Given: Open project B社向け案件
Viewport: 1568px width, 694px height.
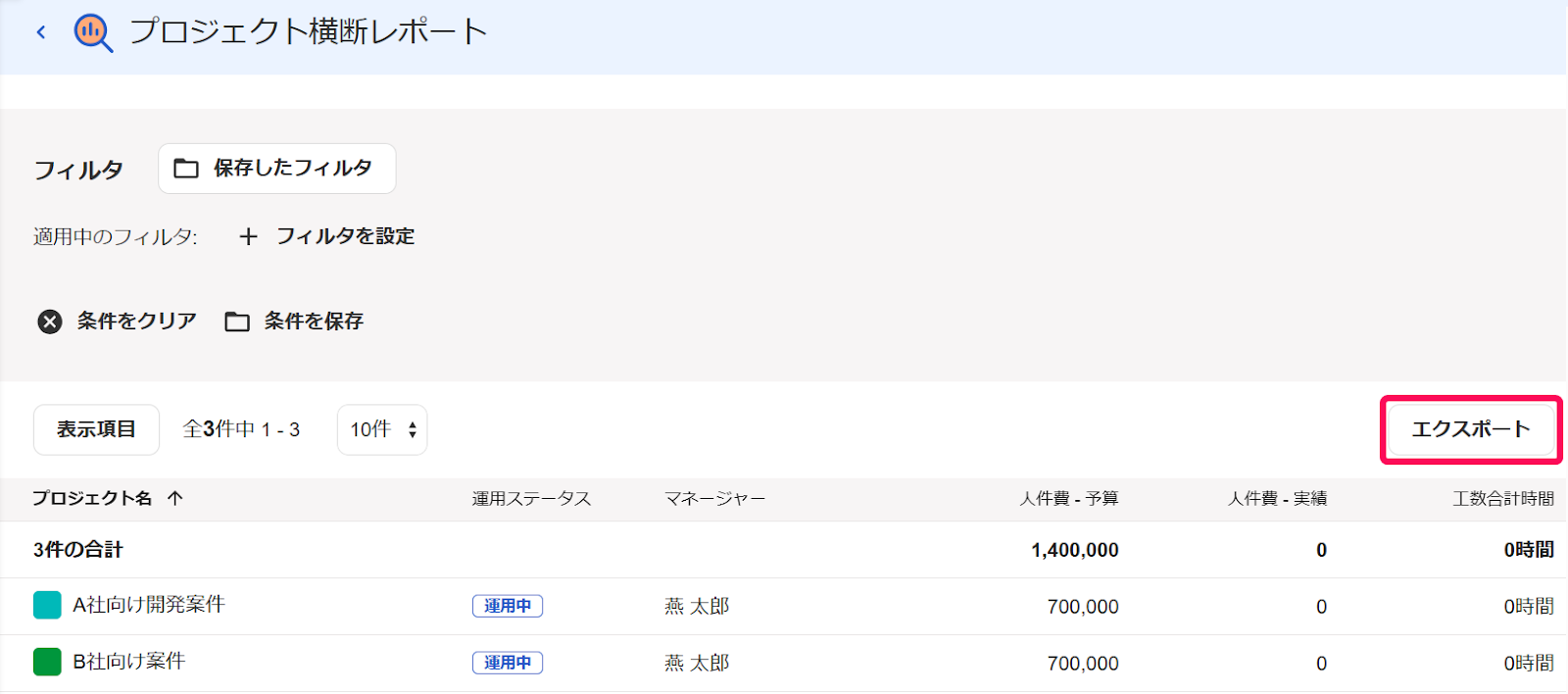Looking at the screenshot, I should tap(129, 662).
